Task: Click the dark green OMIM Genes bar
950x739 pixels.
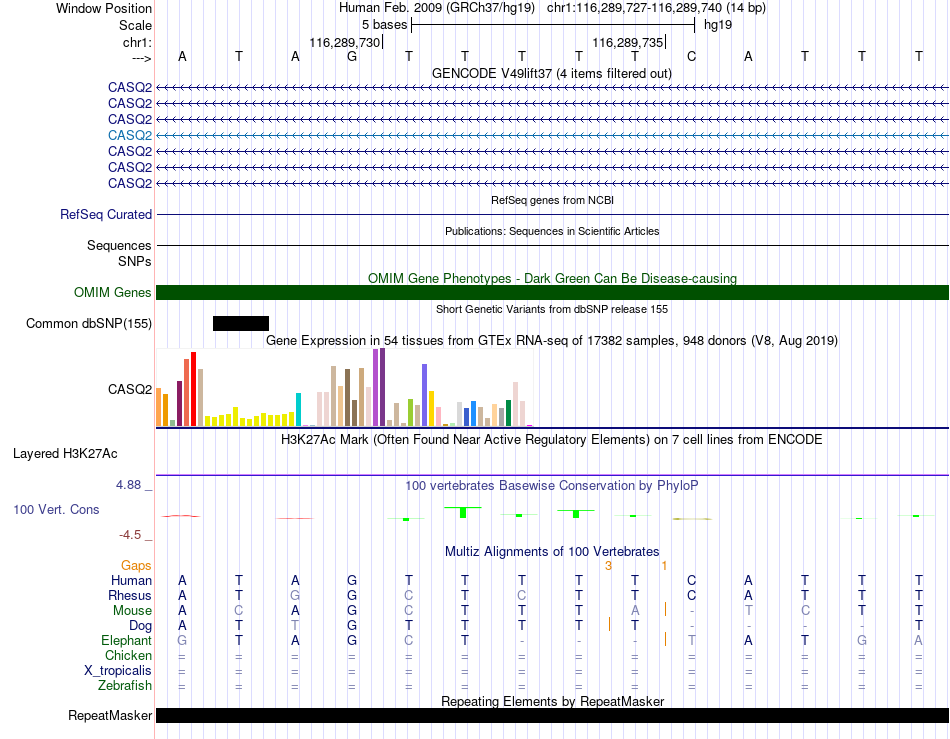Action: pos(552,293)
